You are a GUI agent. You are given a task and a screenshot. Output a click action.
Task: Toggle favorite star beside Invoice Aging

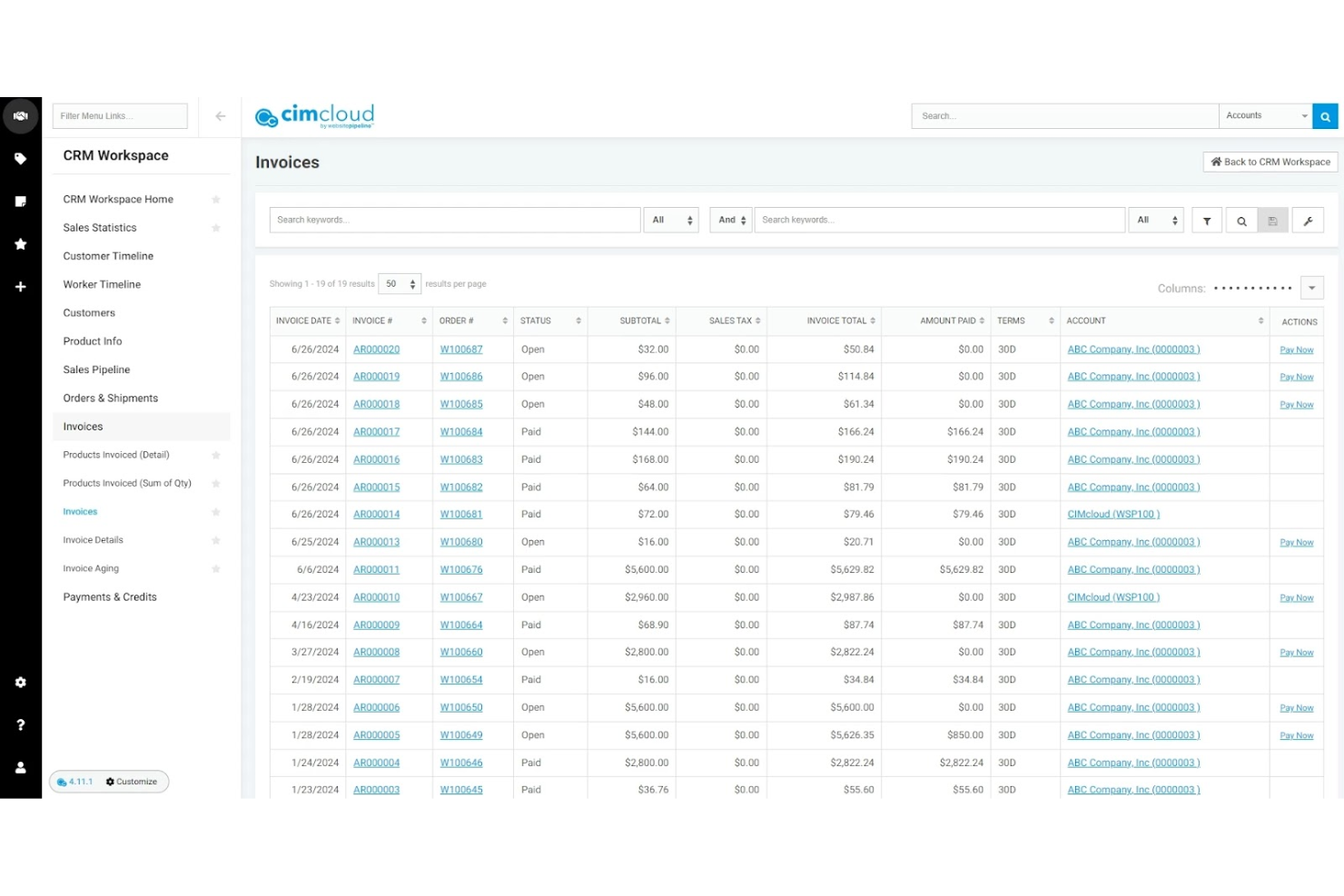(x=216, y=568)
